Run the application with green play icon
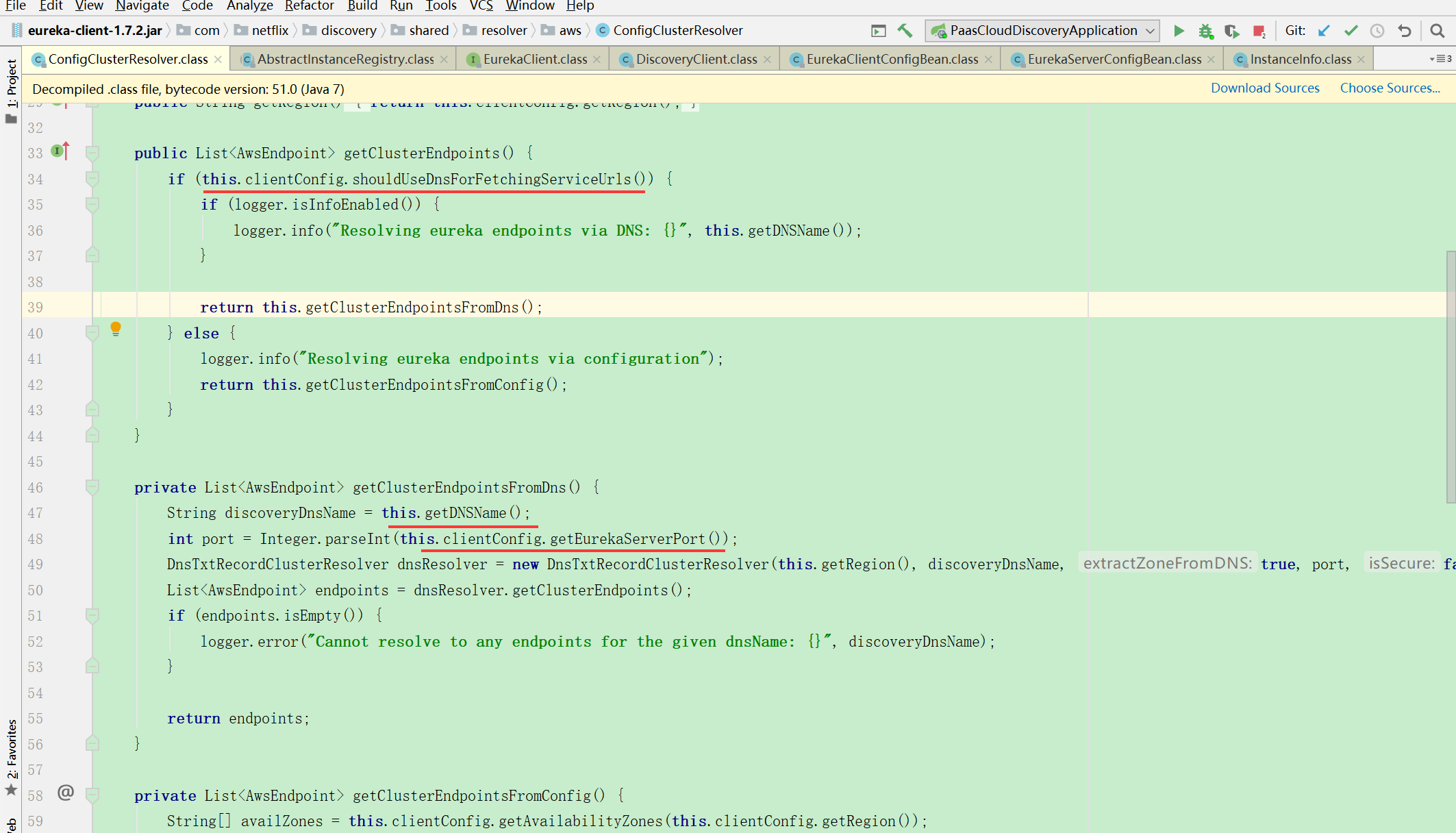The image size is (1456, 833). pos(1179,31)
